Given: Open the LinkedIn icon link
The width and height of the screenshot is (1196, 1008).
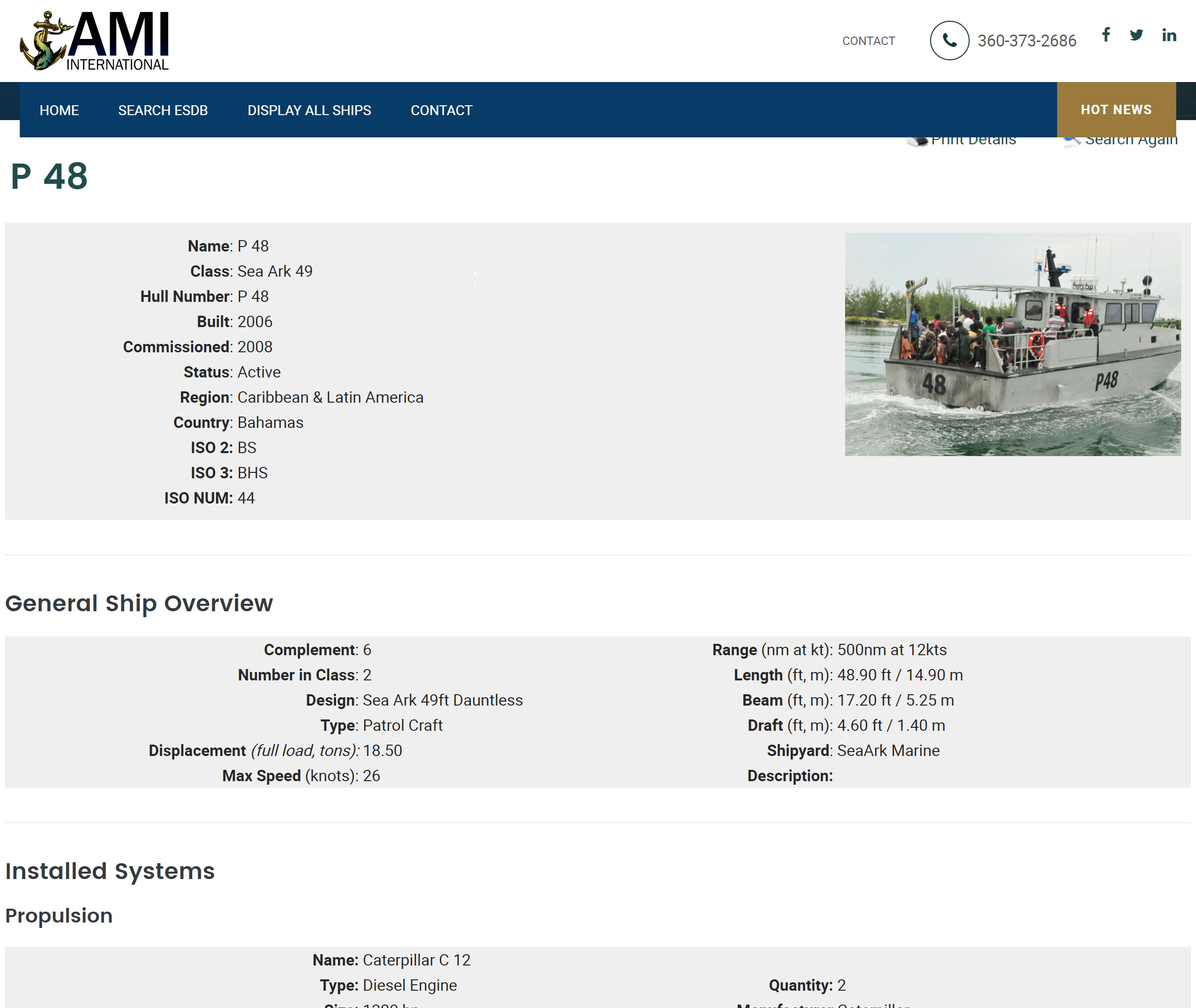Looking at the screenshot, I should [1169, 35].
